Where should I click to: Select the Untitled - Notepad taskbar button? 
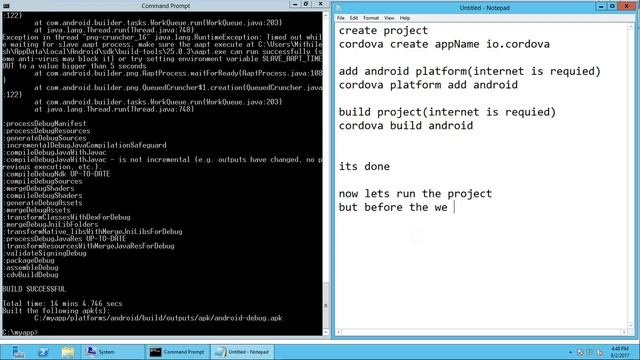[x=243, y=352]
